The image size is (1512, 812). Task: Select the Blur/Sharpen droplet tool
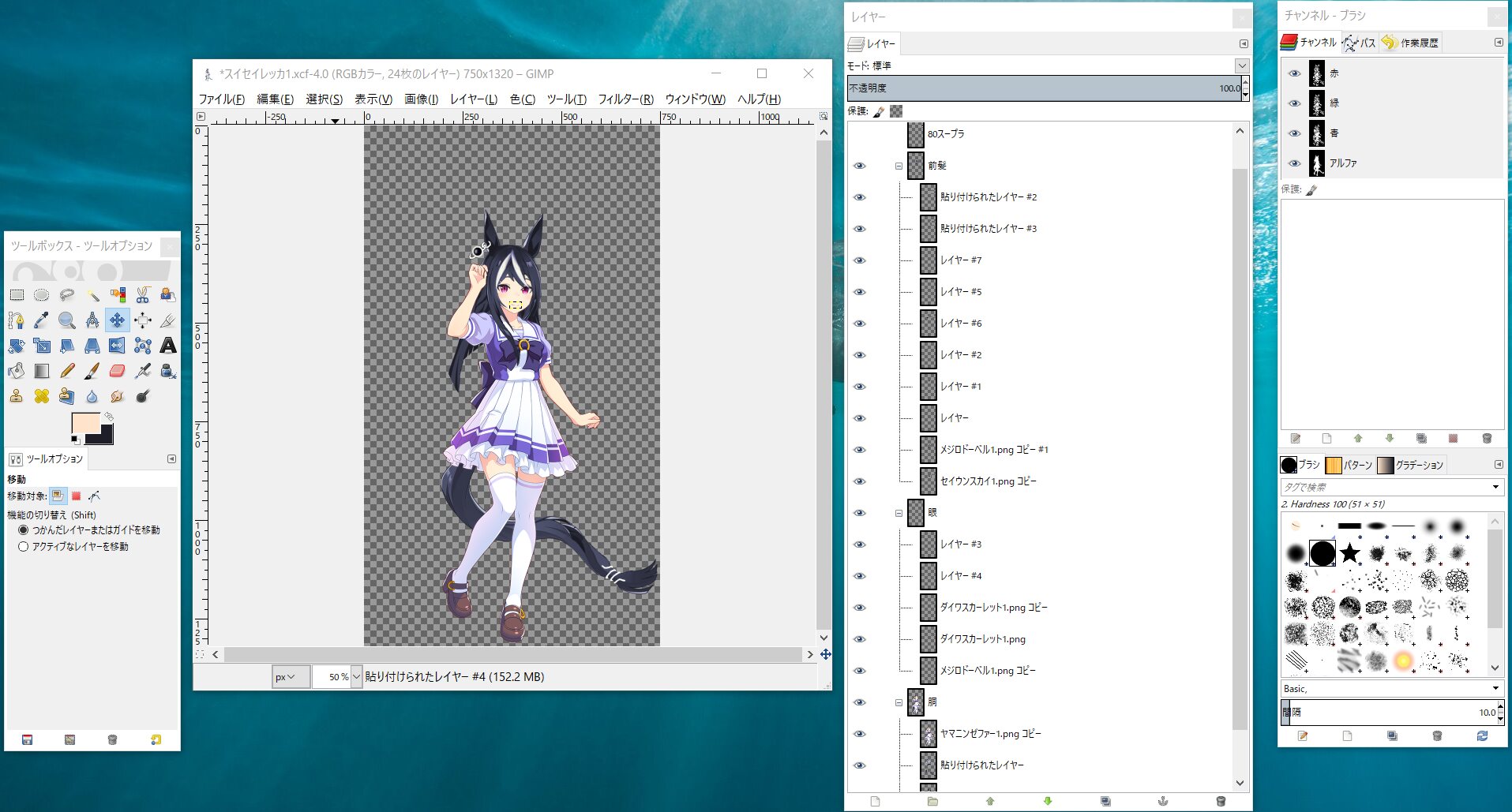[x=92, y=396]
